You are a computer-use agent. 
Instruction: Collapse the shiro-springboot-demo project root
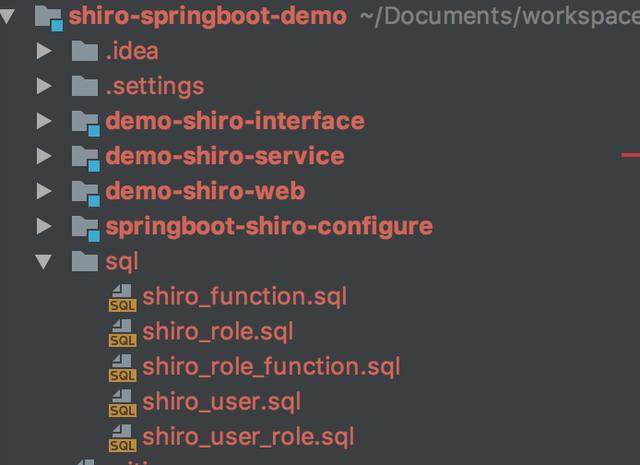coord(7,16)
